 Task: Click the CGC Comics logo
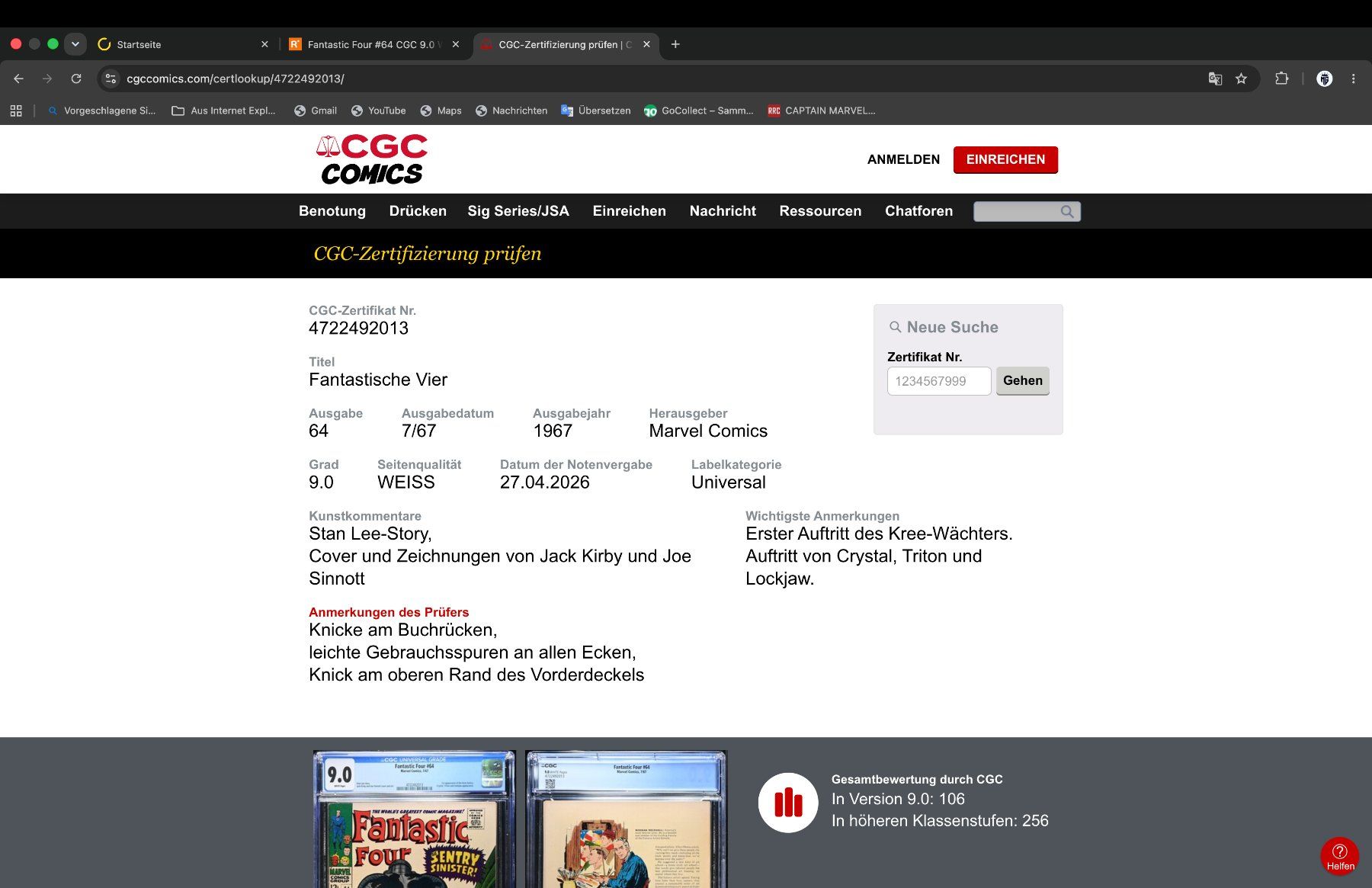pyautogui.click(x=372, y=159)
